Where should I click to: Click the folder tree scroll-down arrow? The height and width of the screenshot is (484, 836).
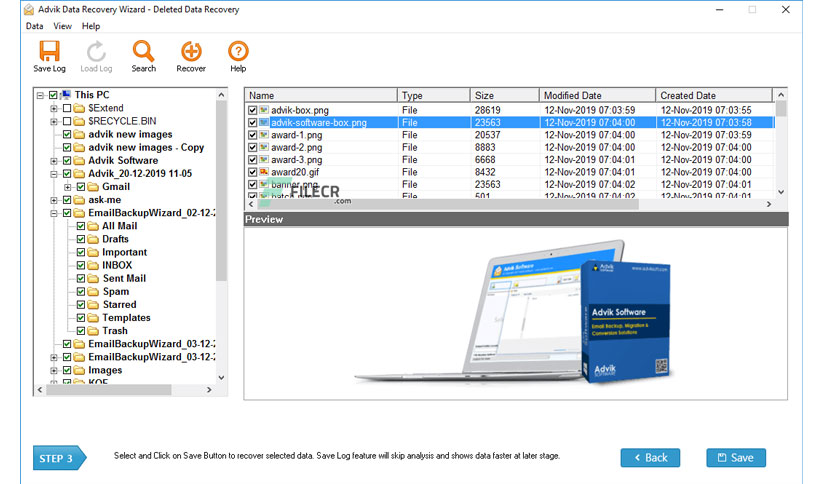point(221,377)
